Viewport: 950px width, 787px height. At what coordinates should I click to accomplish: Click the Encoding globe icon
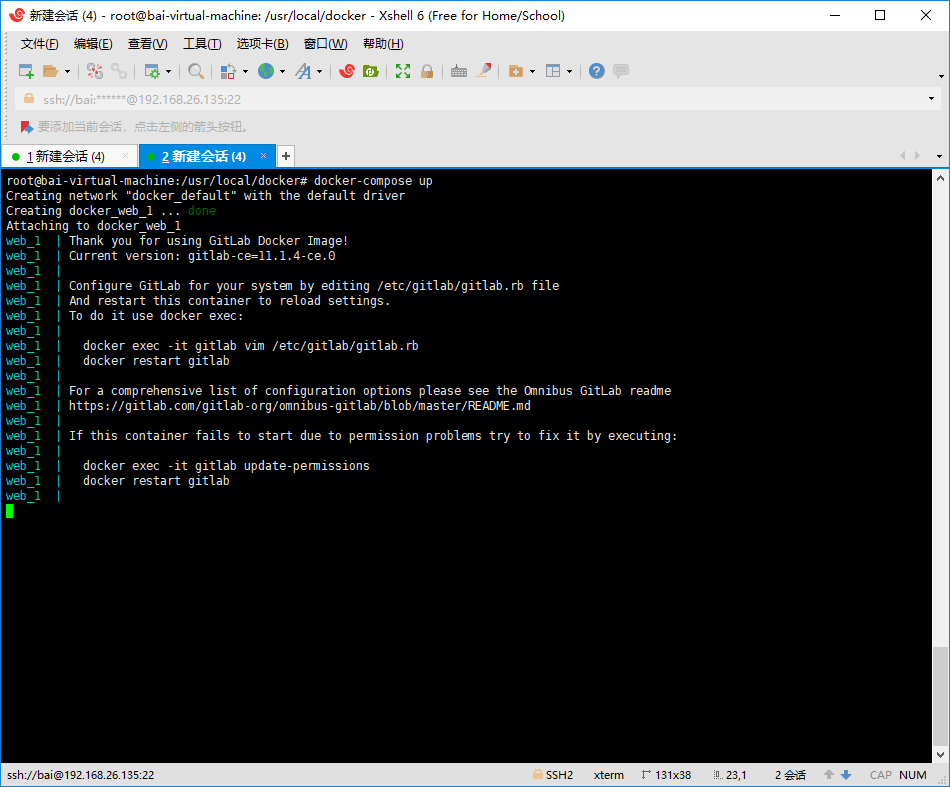point(266,71)
